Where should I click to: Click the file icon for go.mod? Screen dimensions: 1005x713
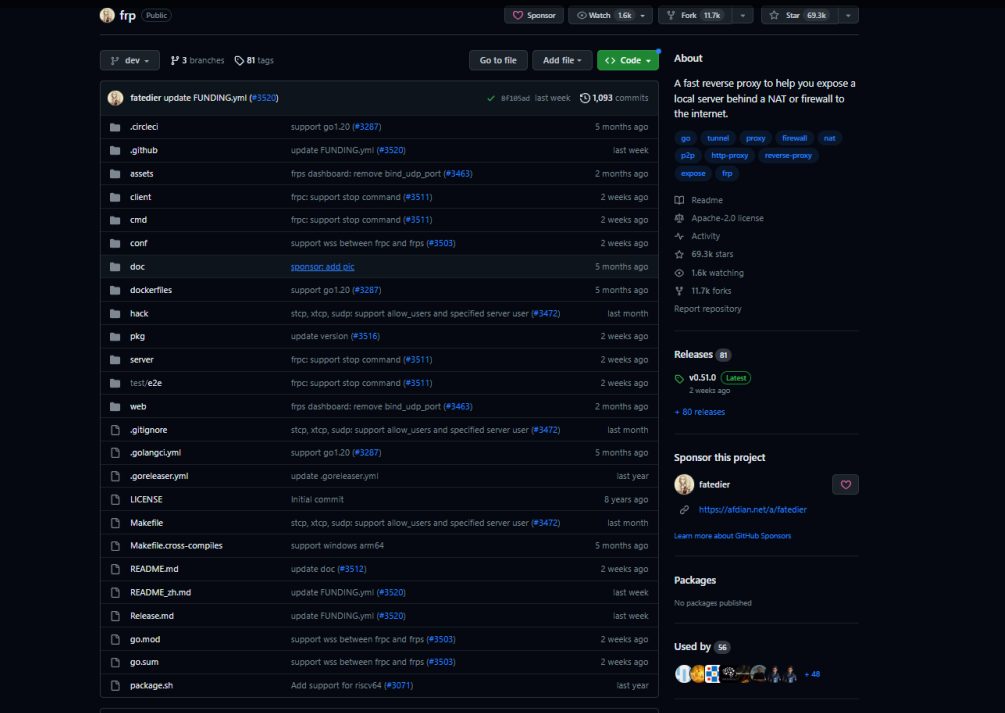115,639
